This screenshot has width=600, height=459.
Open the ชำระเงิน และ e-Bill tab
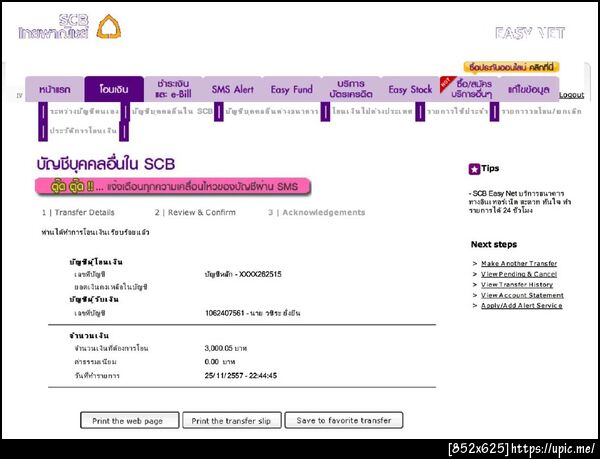pyautogui.click(x=173, y=89)
